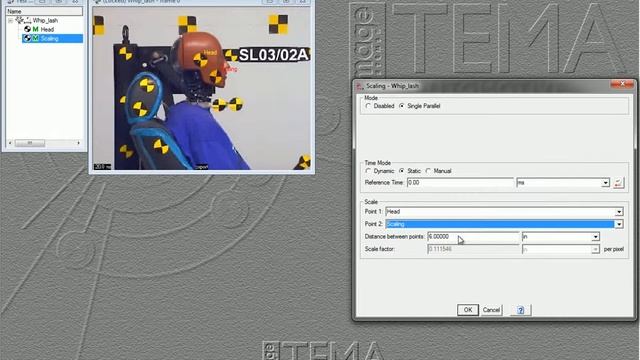This screenshot has width=640, height=360.
Task: Click the Head tracking marker on dummy's helmet
Action: pos(200,60)
